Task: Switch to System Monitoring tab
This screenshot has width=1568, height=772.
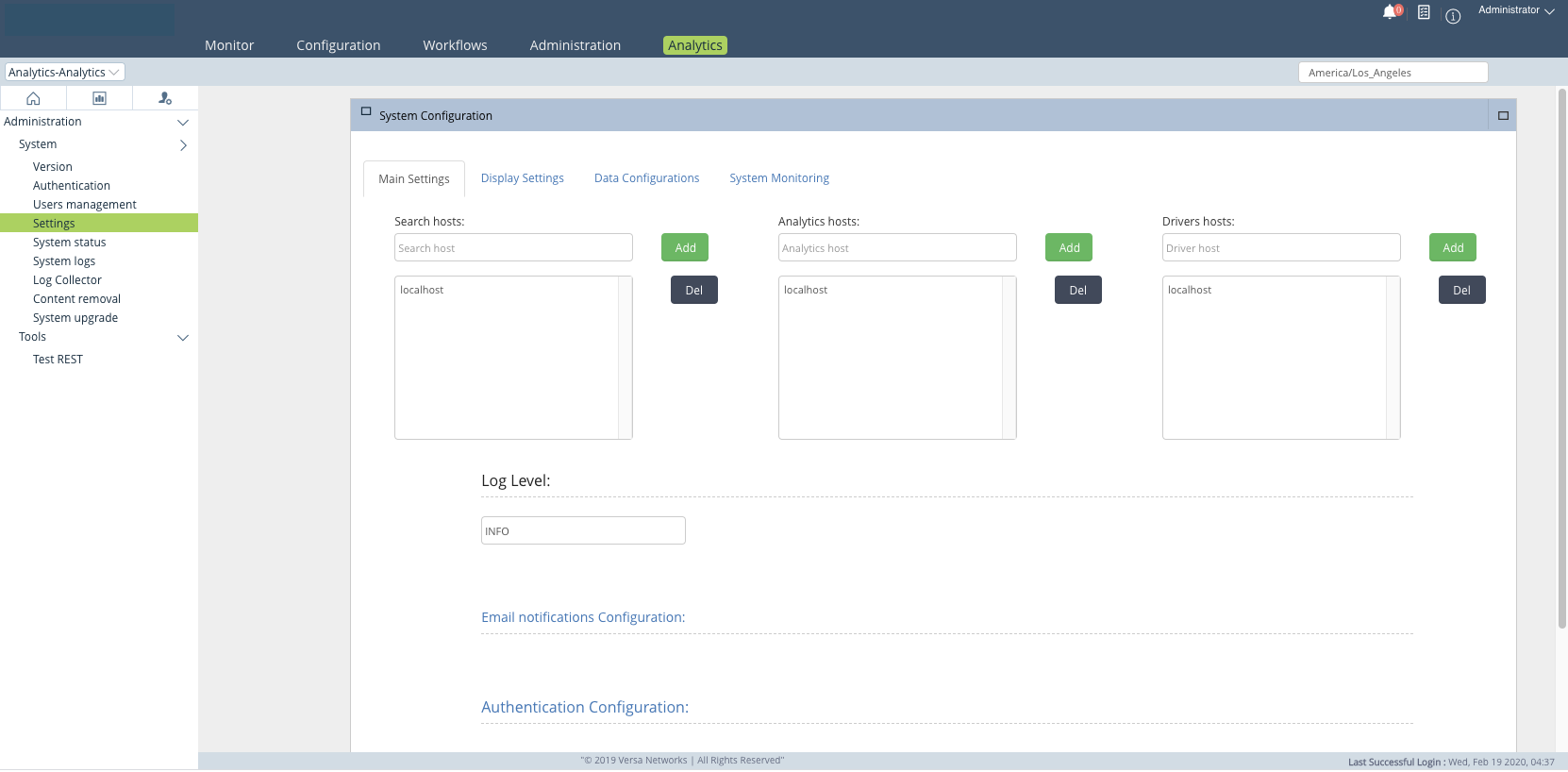Action: [779, 177]
